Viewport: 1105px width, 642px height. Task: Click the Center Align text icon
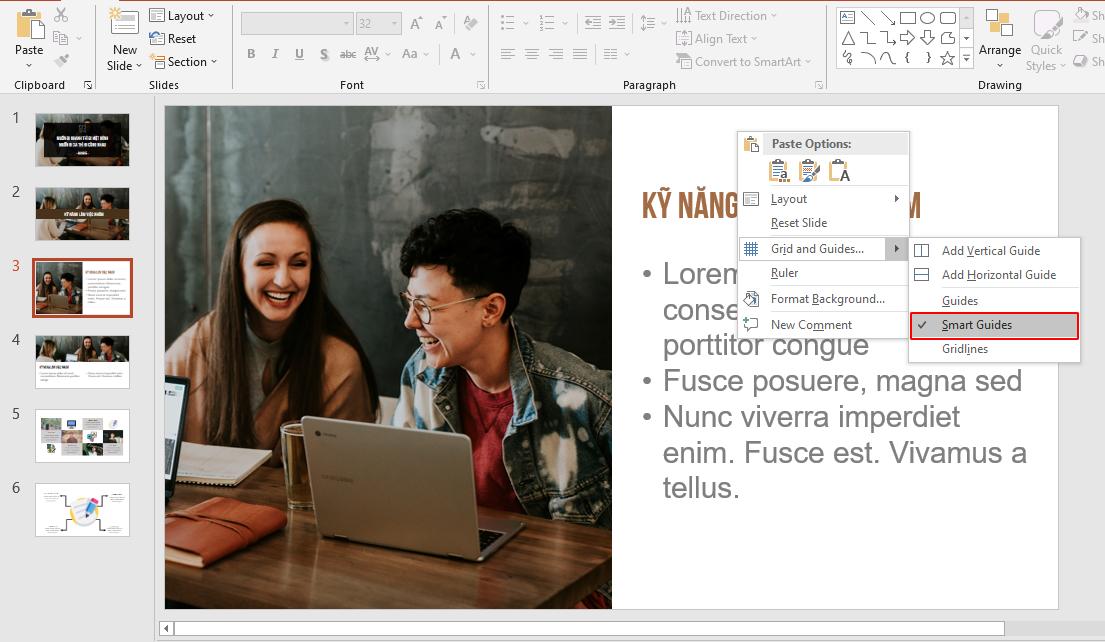(x=531, y=54)
